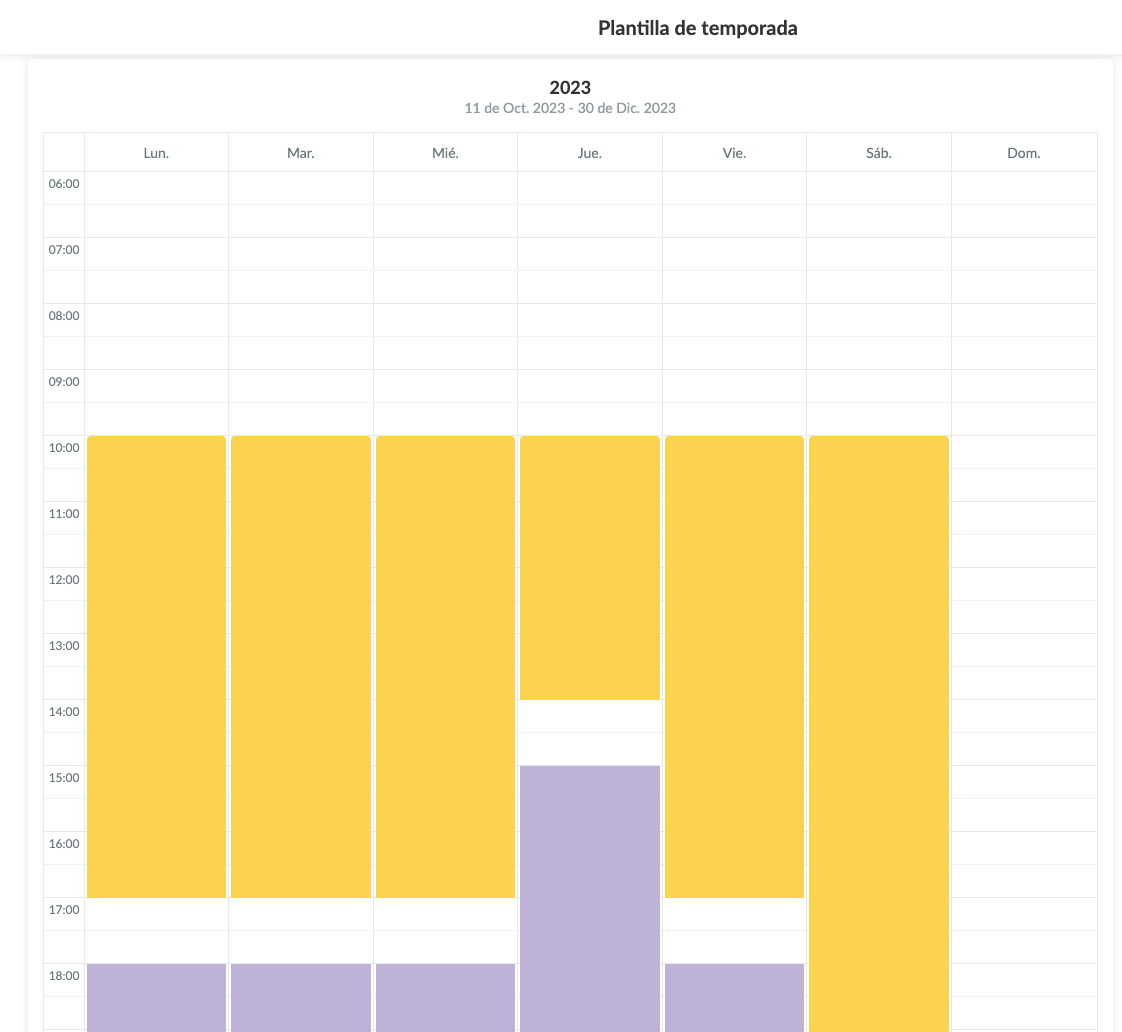Select the yellow Friday schedule block
Image resolution: width=1122 pixels, height=1032 pixels.
coord(734,666)
